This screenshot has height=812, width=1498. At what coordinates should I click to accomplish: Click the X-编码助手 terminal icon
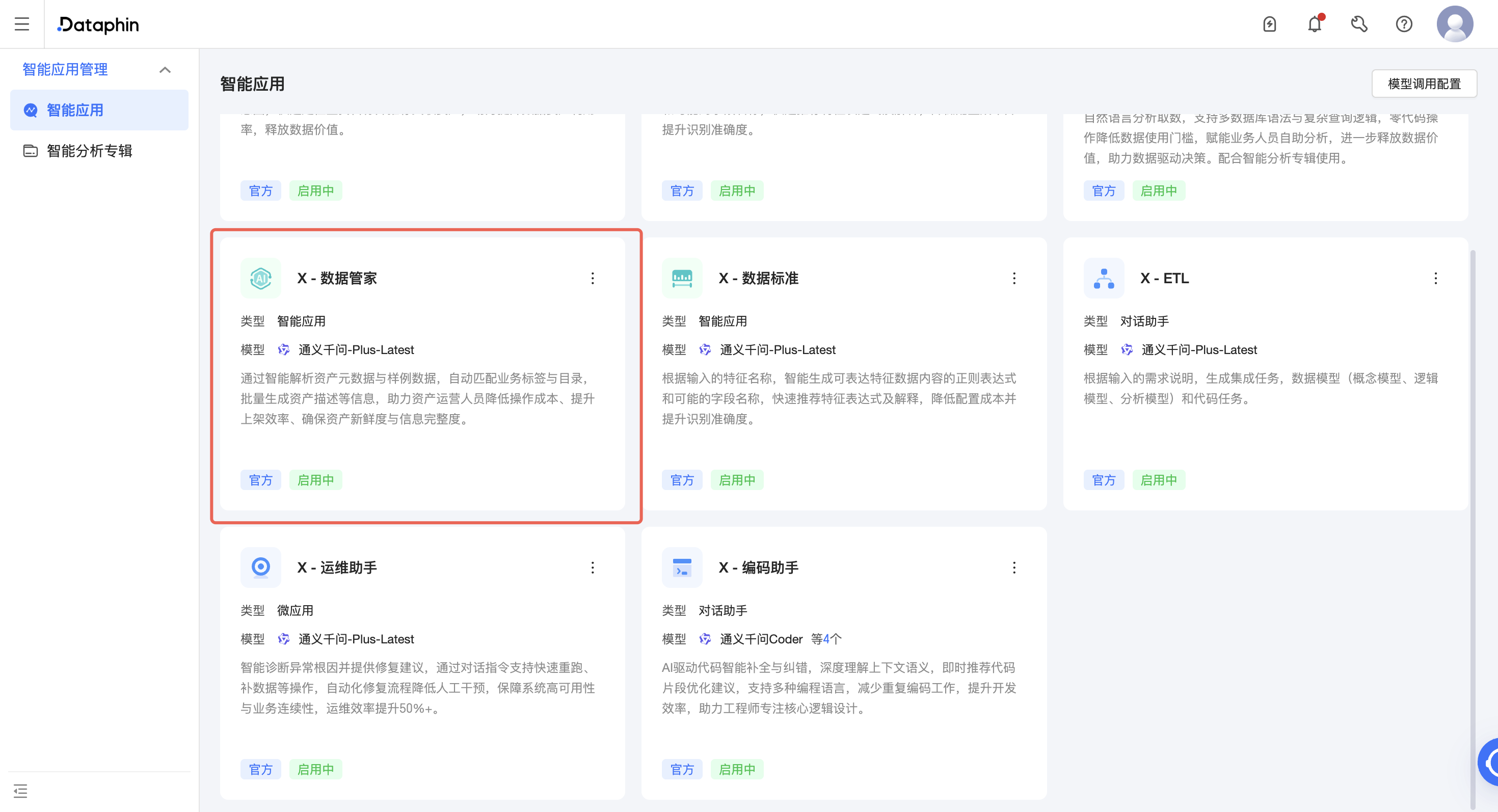[682, 567]
